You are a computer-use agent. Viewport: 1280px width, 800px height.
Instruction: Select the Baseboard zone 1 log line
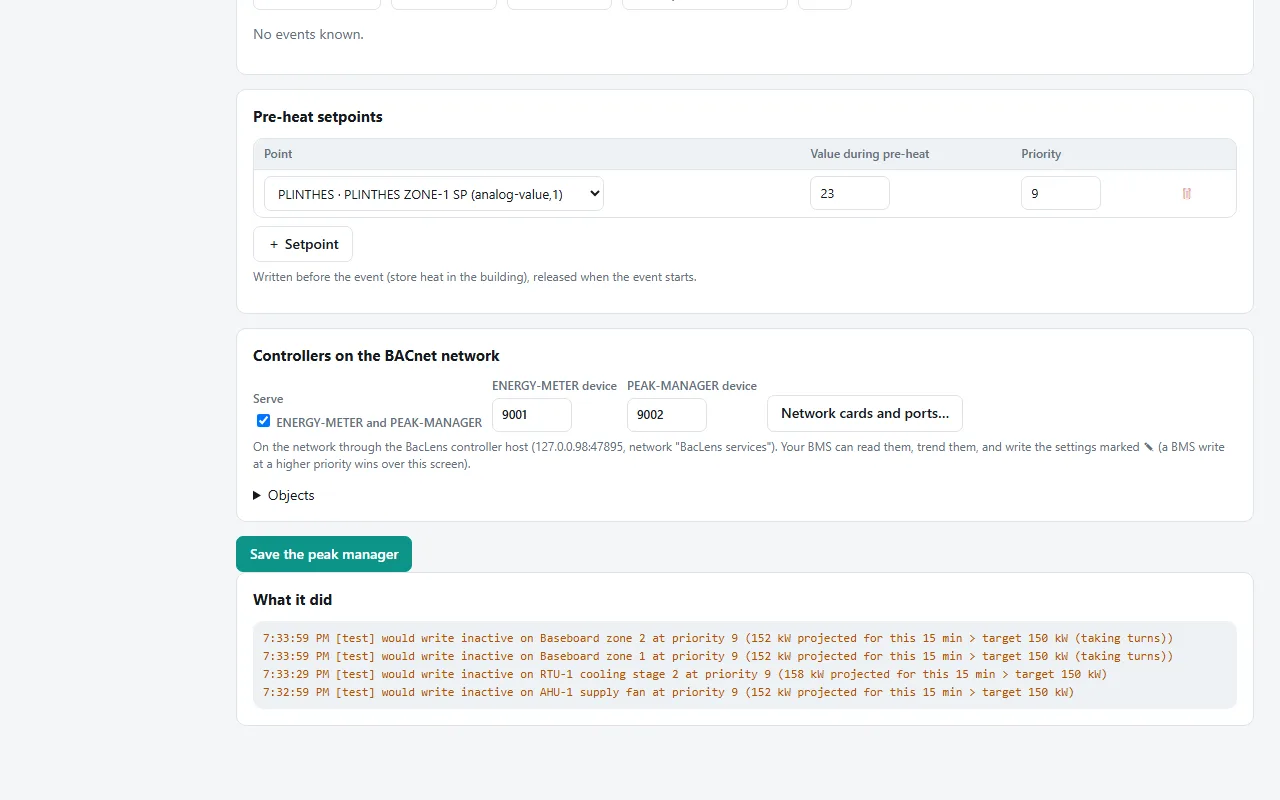718,656
